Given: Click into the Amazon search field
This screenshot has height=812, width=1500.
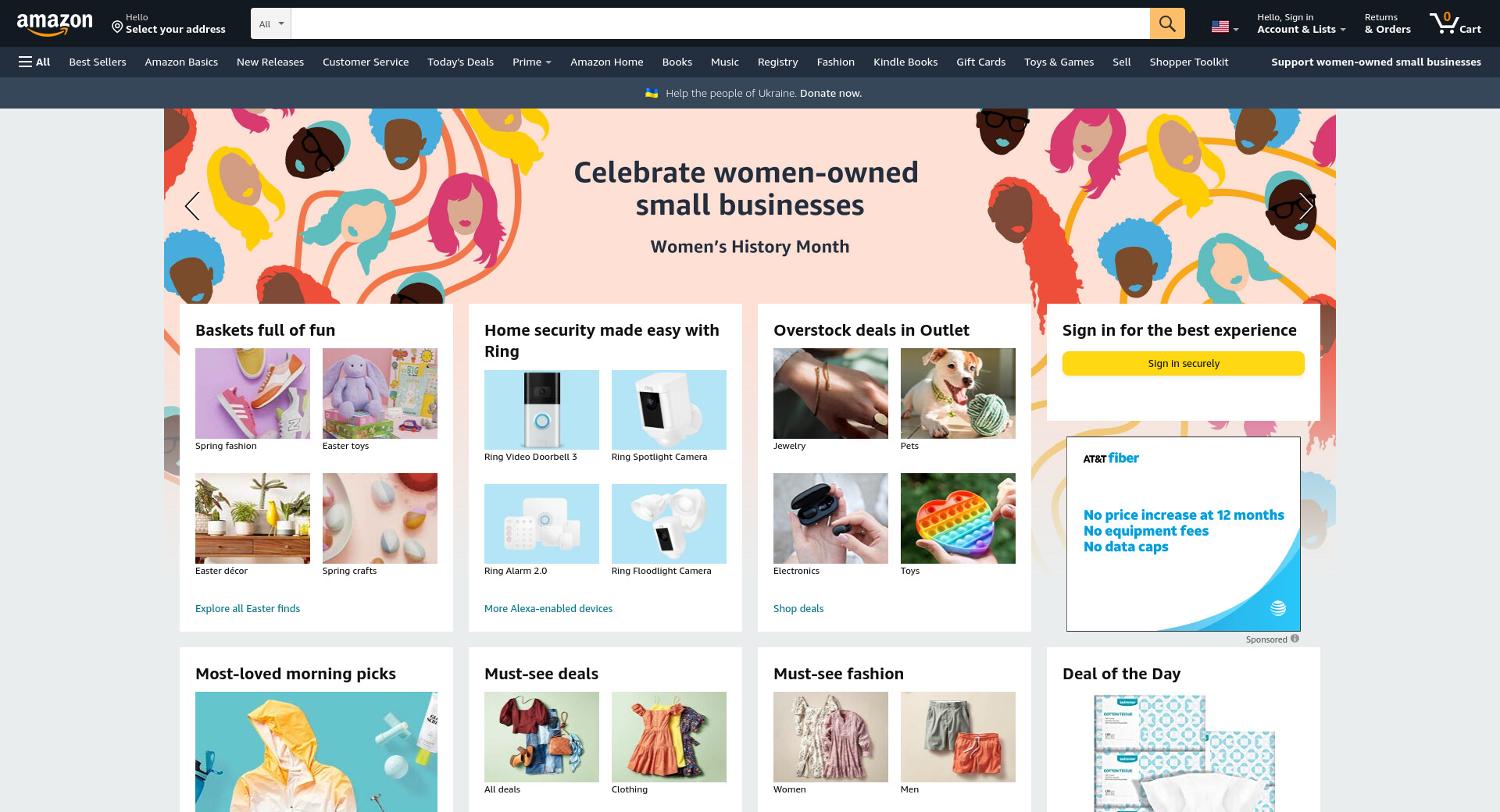Looking at the screenshot, I should click(720, 23).
